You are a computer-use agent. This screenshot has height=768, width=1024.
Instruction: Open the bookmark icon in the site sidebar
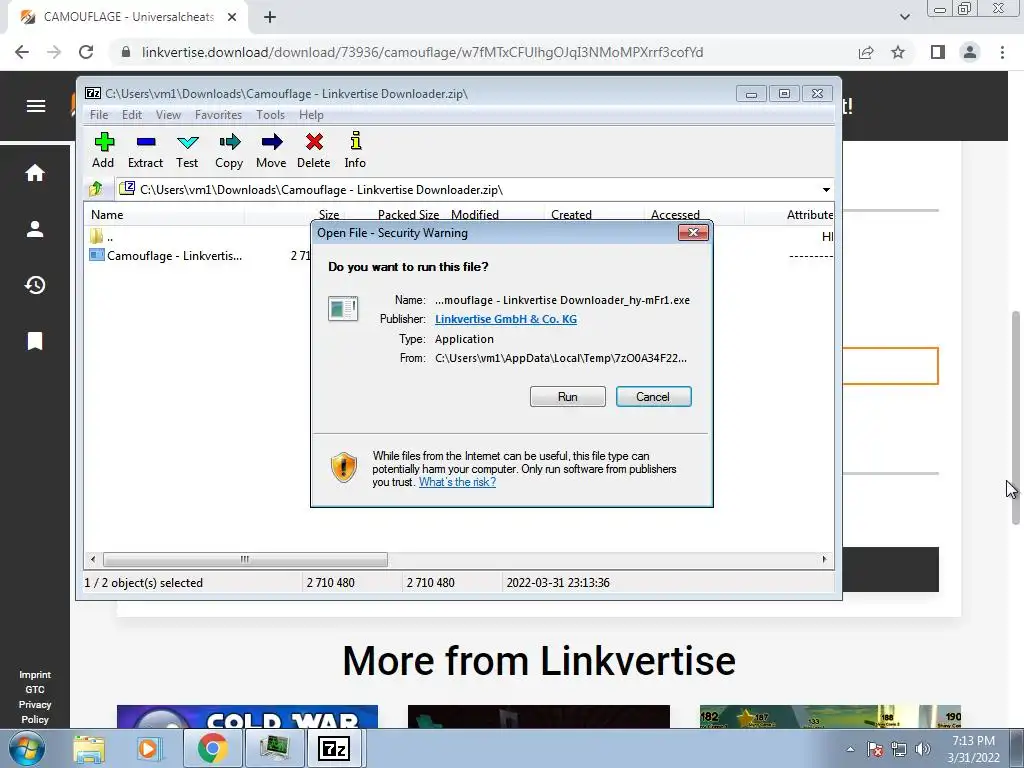35,341
